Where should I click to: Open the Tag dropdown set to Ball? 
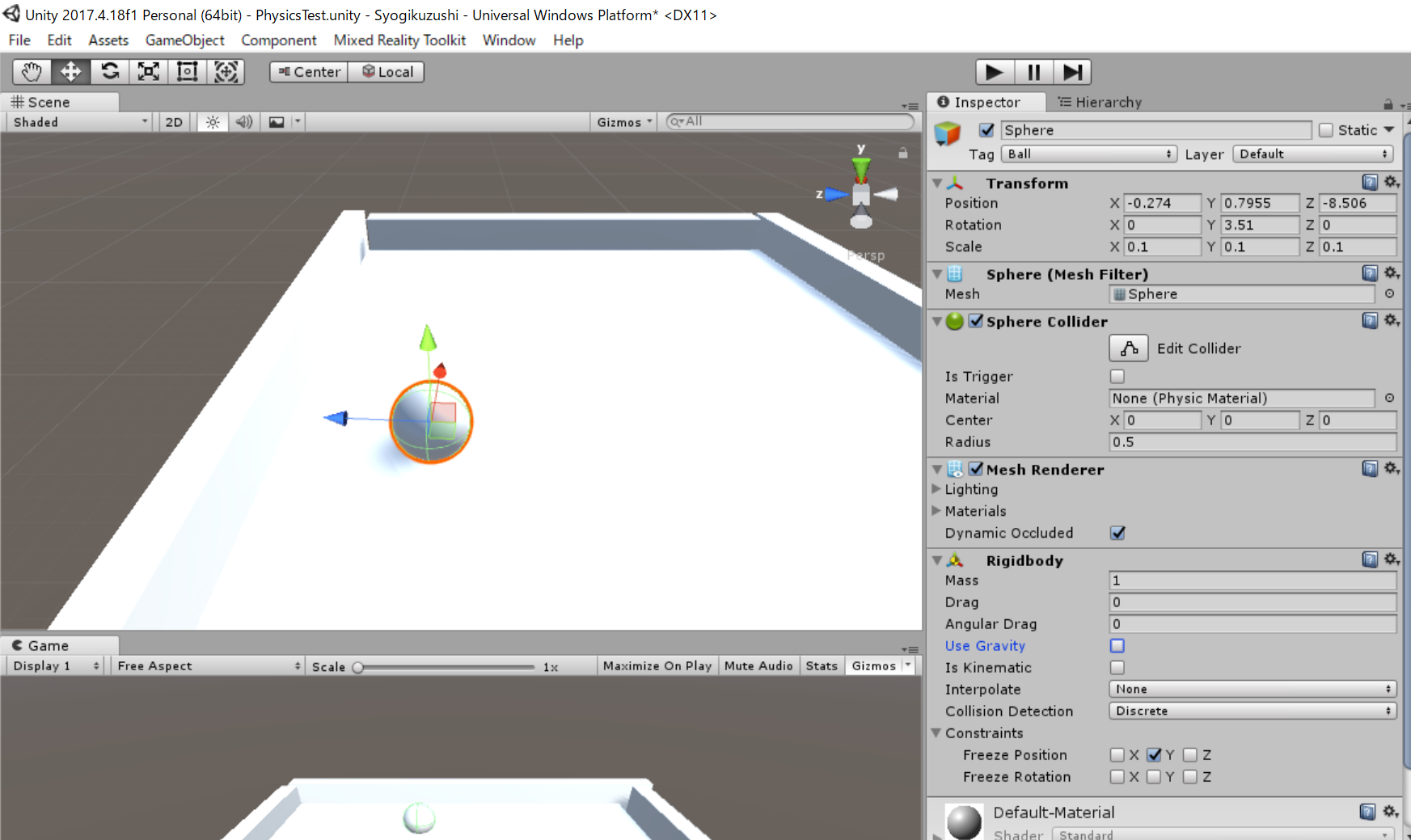pos(1088,154)
